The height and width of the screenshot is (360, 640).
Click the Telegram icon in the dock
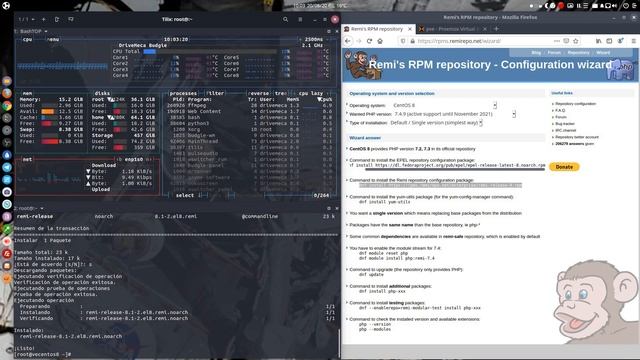click(7, 167)
